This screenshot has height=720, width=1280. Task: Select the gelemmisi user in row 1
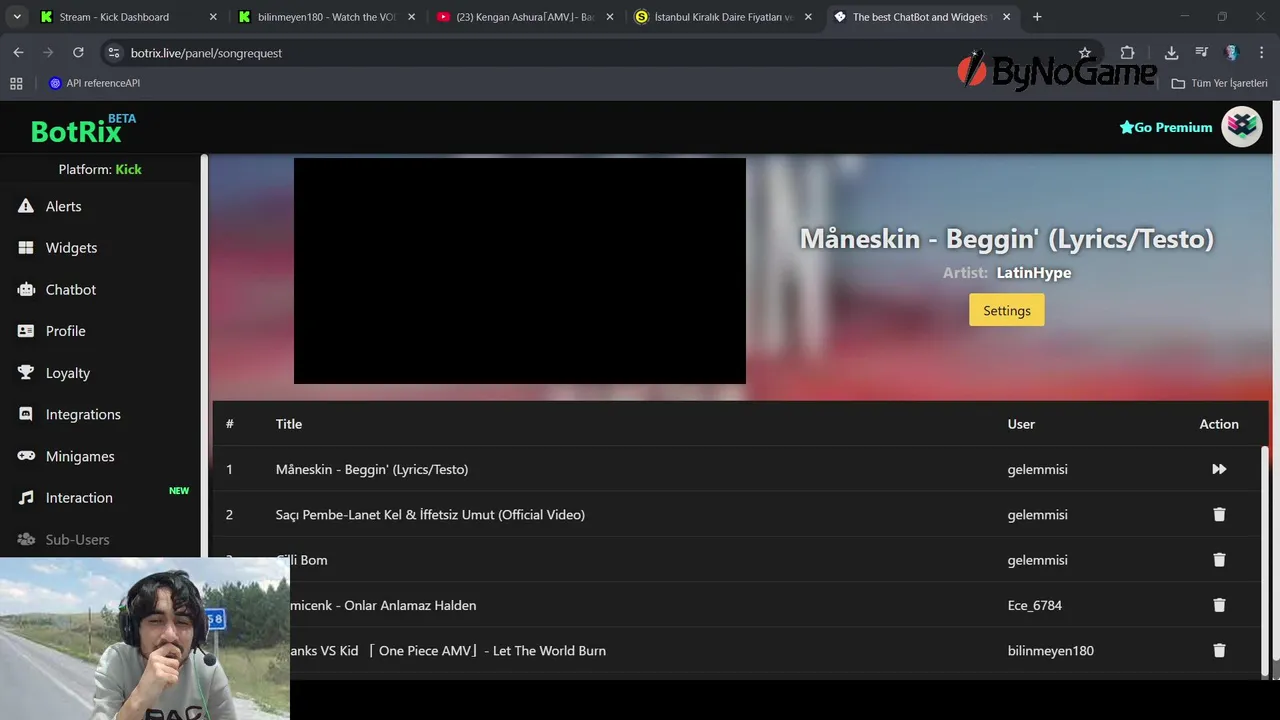point(1037,469)
